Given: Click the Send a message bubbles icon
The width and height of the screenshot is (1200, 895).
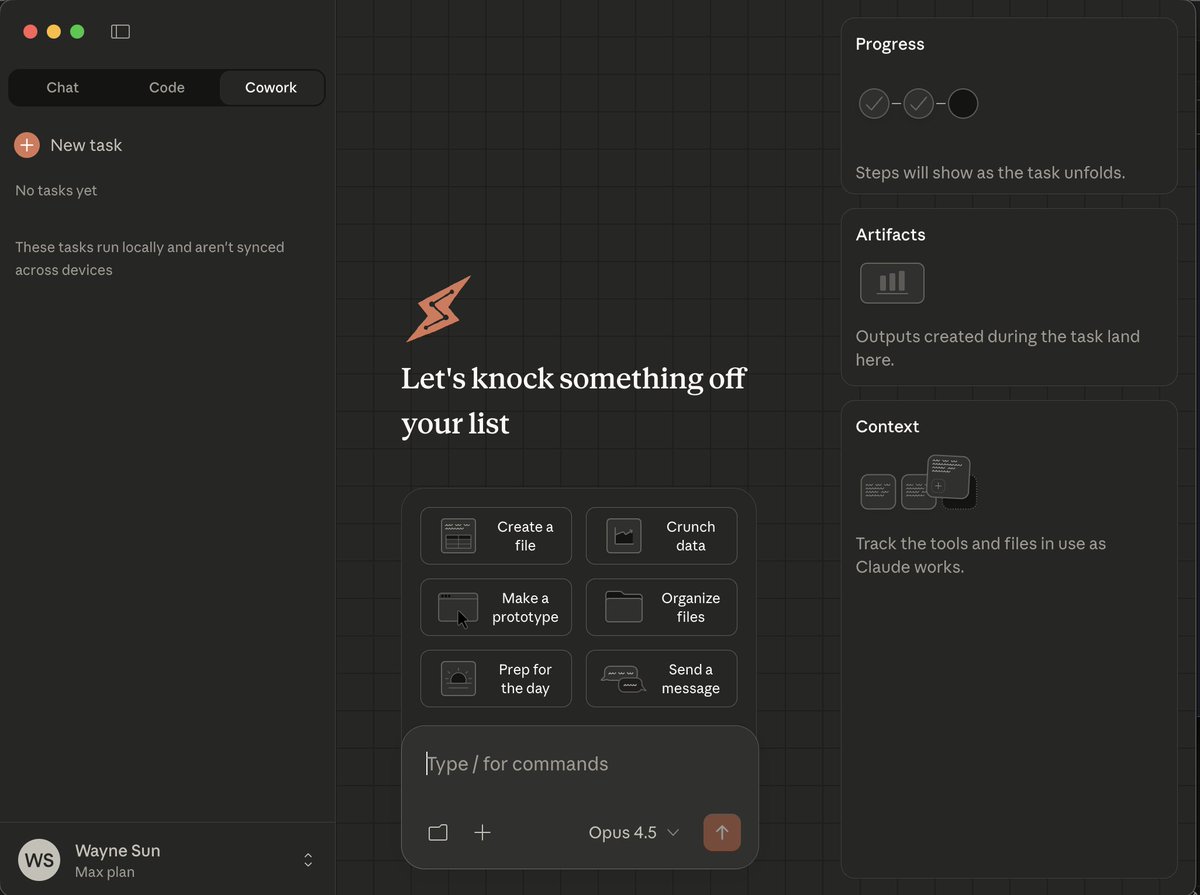Looking at the screenshot, I should (x=624, y=679).
